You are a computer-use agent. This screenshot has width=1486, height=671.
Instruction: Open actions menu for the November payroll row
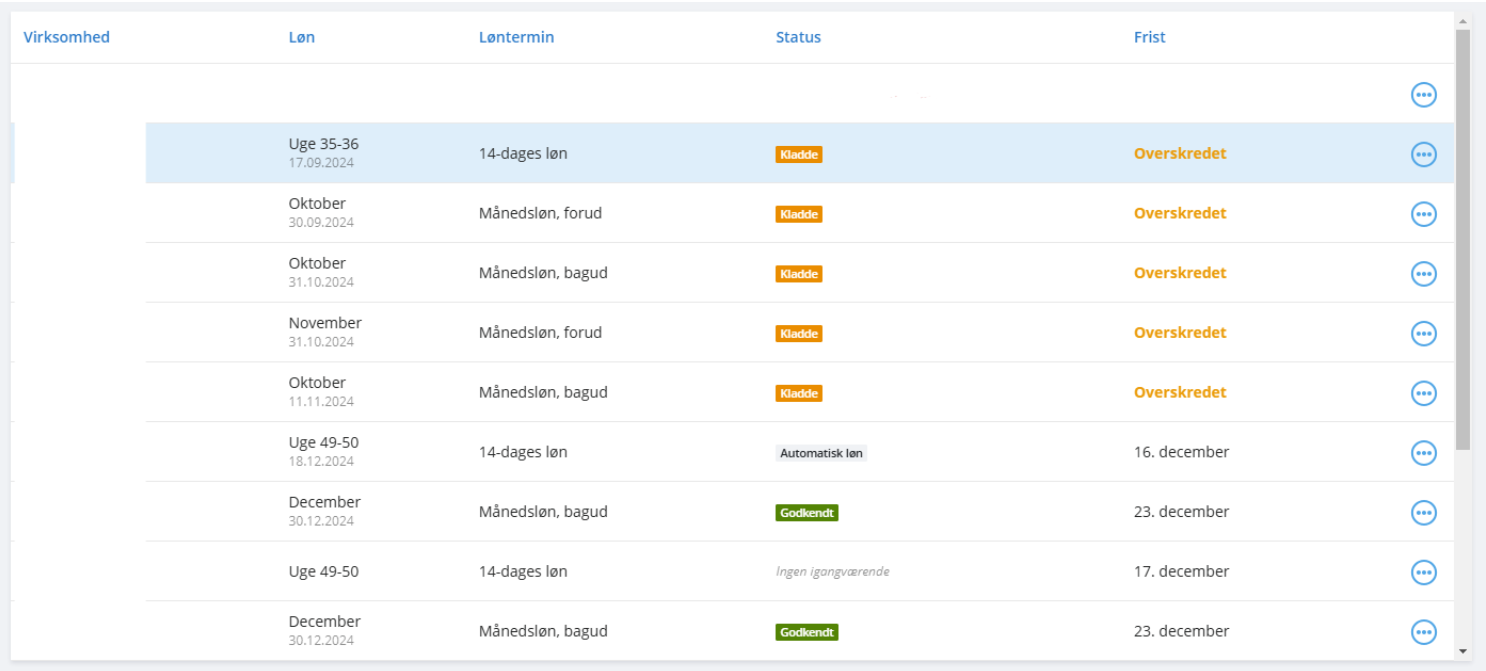pos(1423,333)
